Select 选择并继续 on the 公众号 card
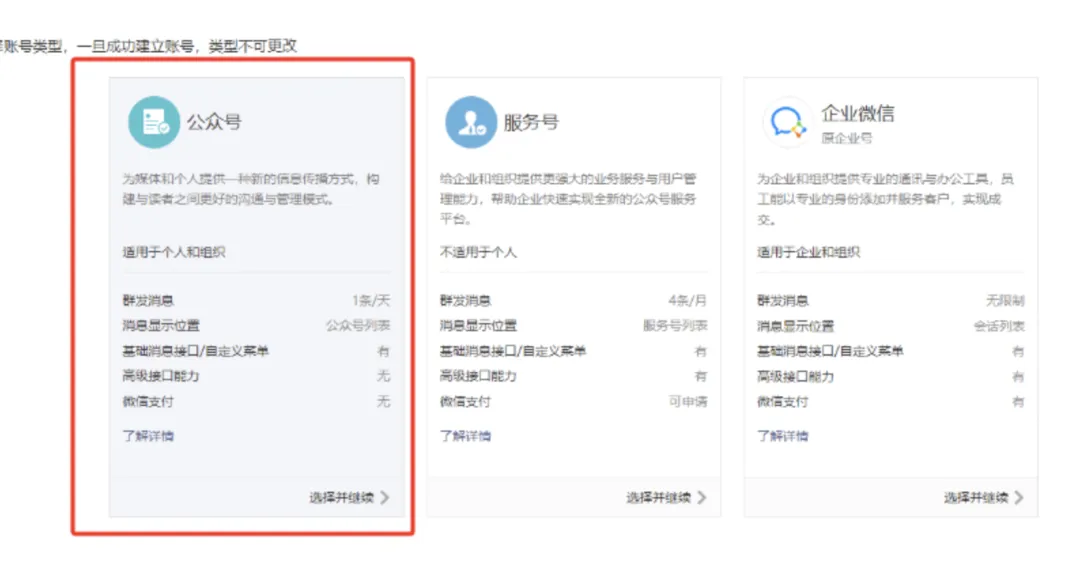The height and width of the screenshot is (574, 1080). 349,497
